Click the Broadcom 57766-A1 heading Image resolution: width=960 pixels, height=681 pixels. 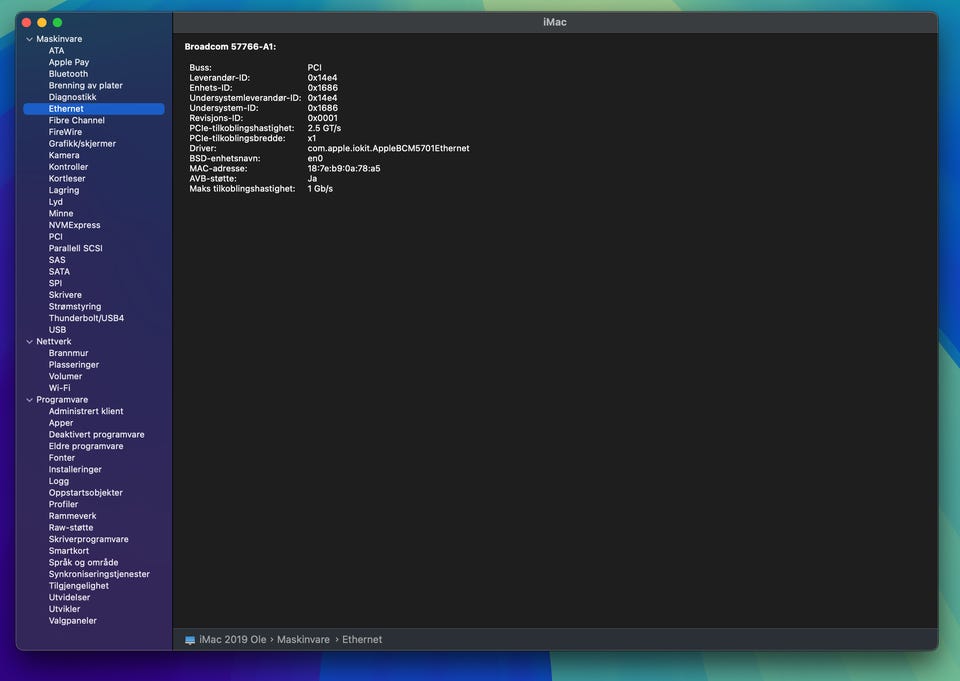(230, 47)
